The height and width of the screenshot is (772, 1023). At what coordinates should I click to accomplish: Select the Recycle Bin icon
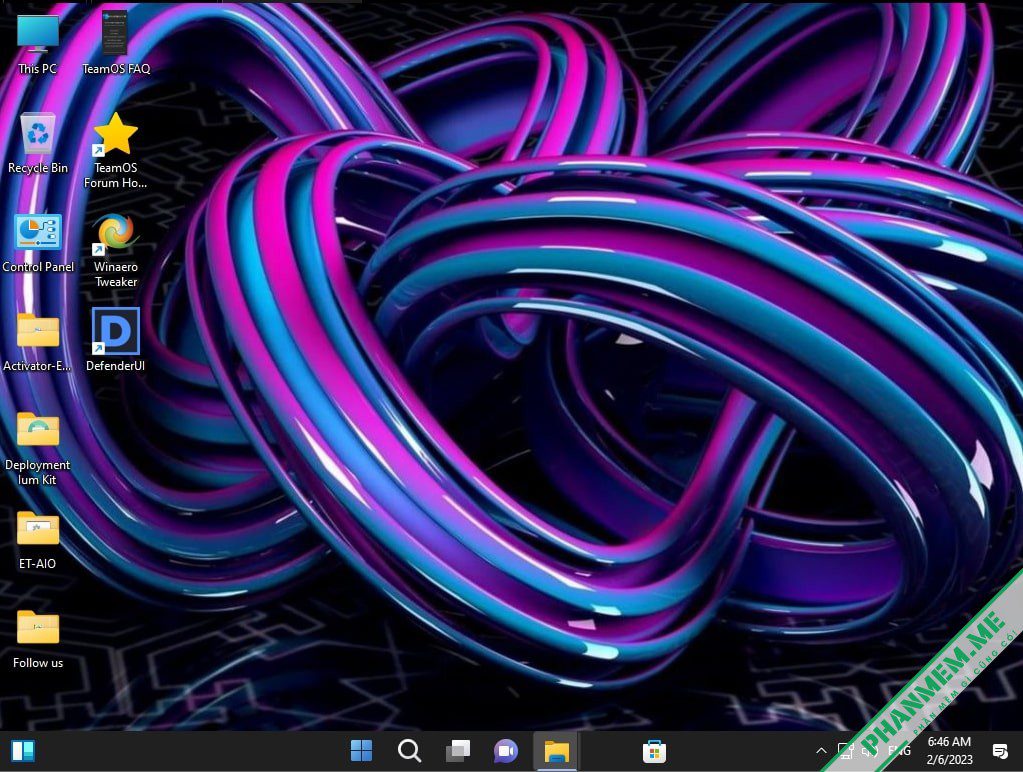(38, 144)
